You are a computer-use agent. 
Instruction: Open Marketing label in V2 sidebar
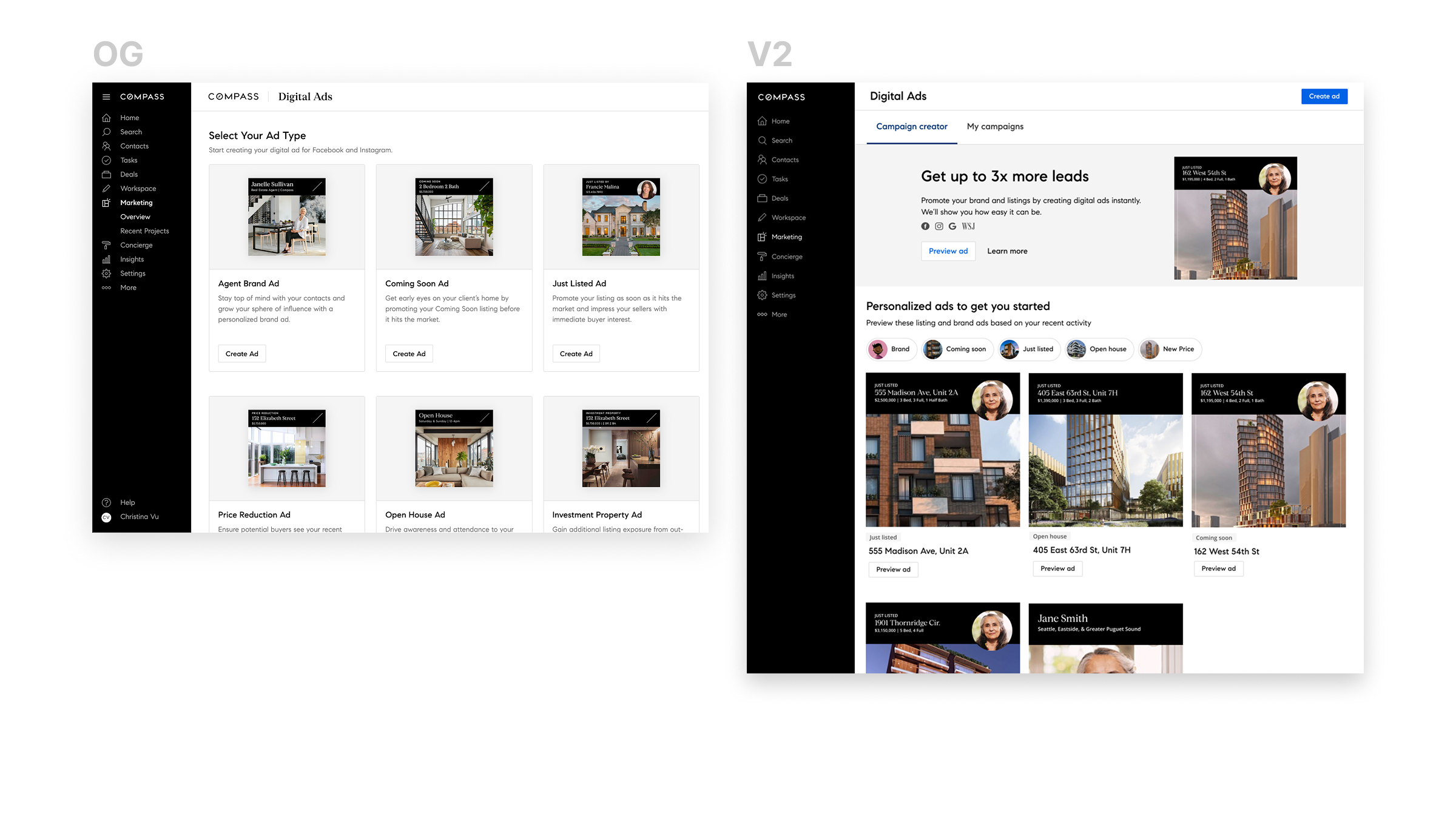point(786,237)
